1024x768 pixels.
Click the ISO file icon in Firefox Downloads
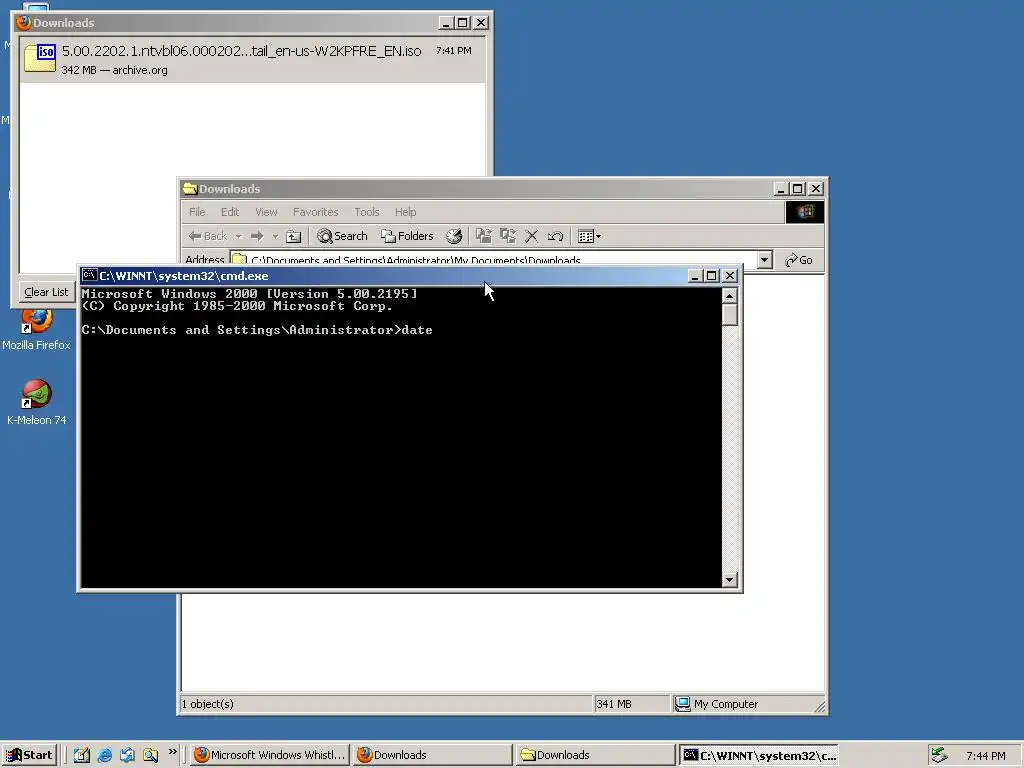tap(40, 57)
